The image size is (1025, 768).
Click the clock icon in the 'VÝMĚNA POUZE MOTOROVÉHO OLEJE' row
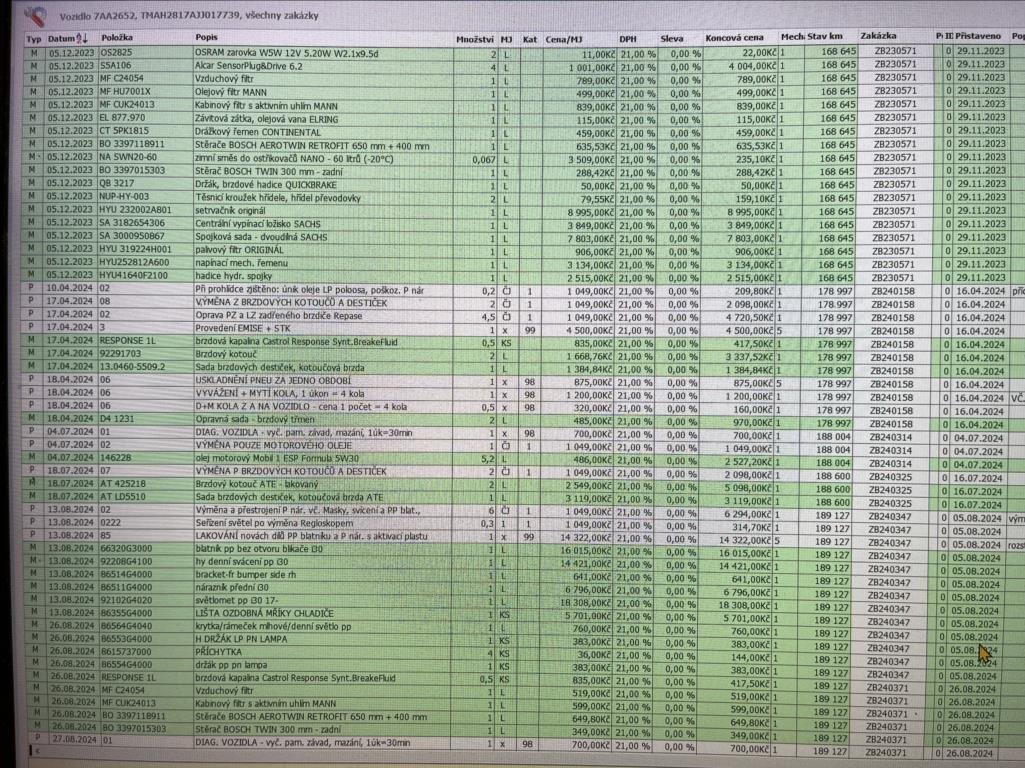(506, 446)
